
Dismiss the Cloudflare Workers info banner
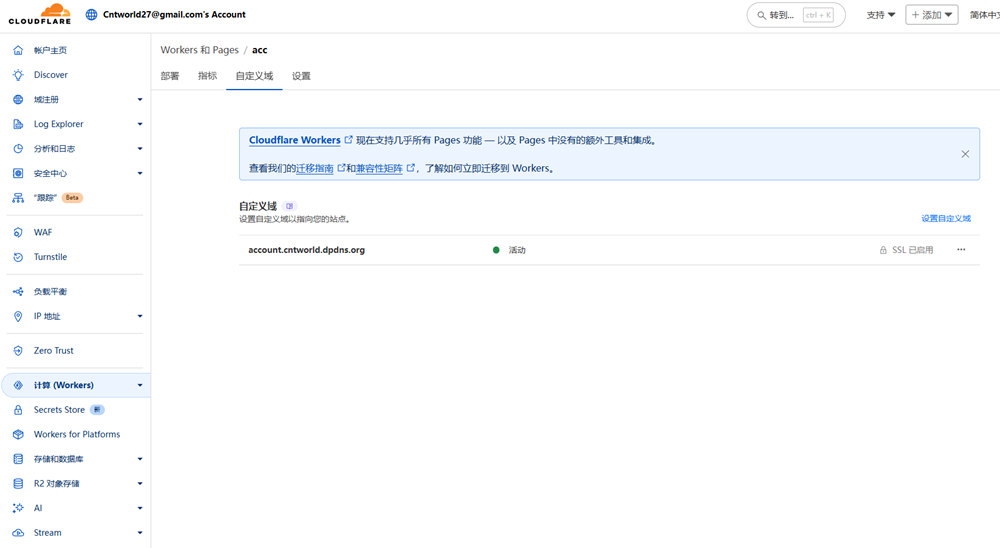[x=965, y=154]
